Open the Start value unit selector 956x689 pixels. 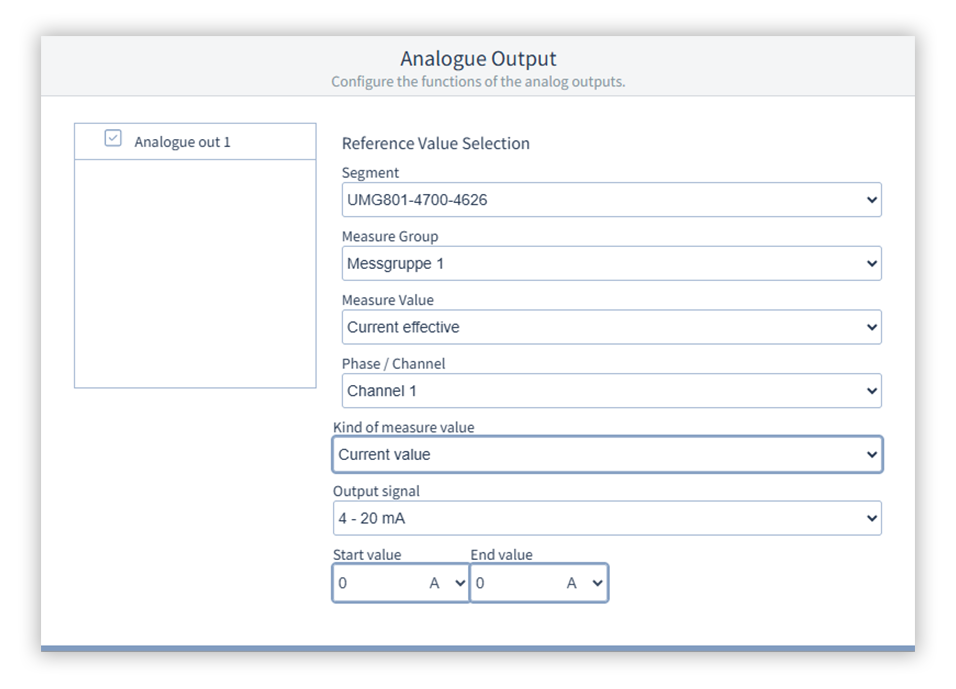(x=448, y=583)
